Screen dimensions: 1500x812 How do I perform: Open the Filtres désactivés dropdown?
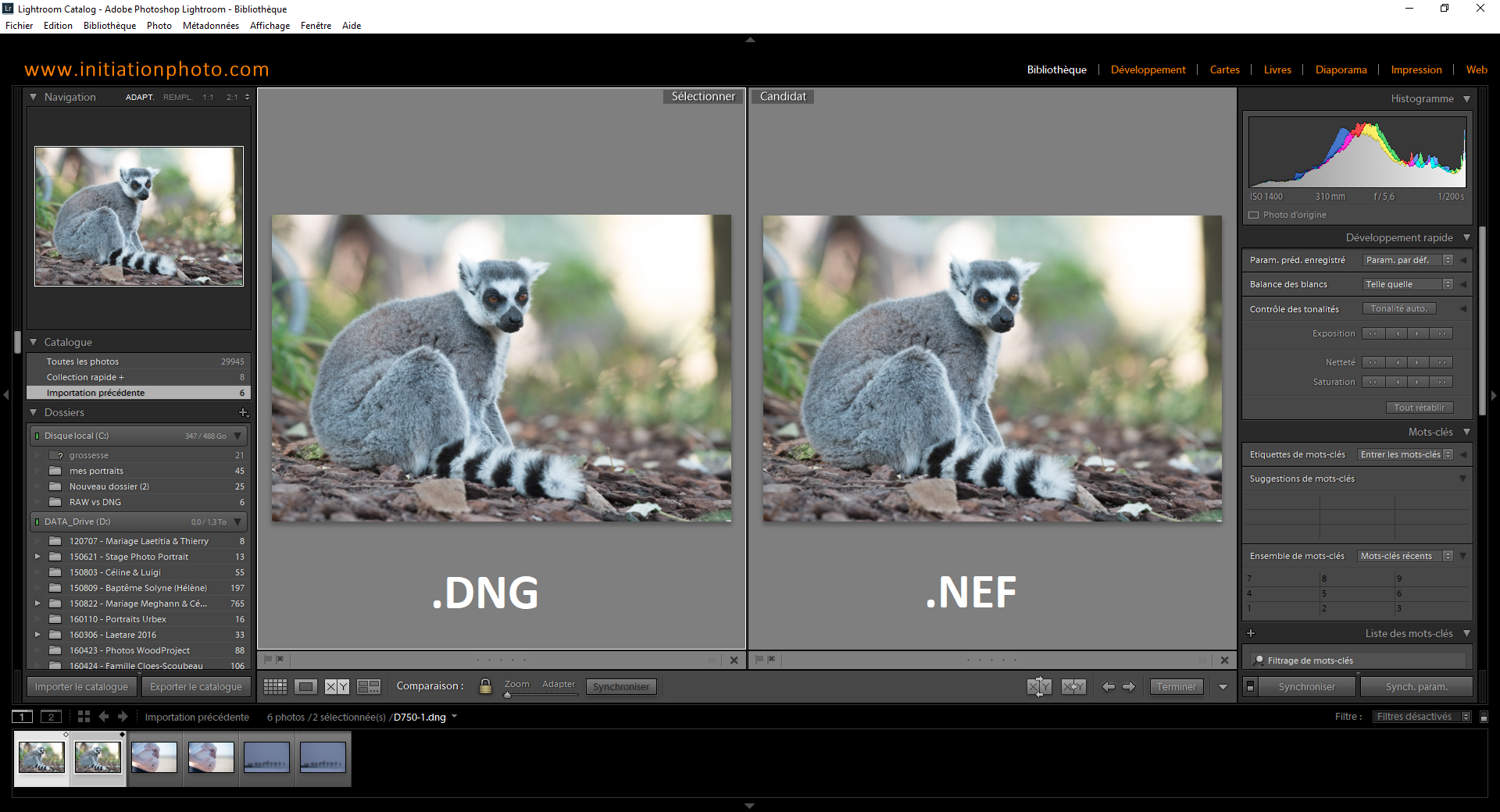click(x=1422, y=717)
